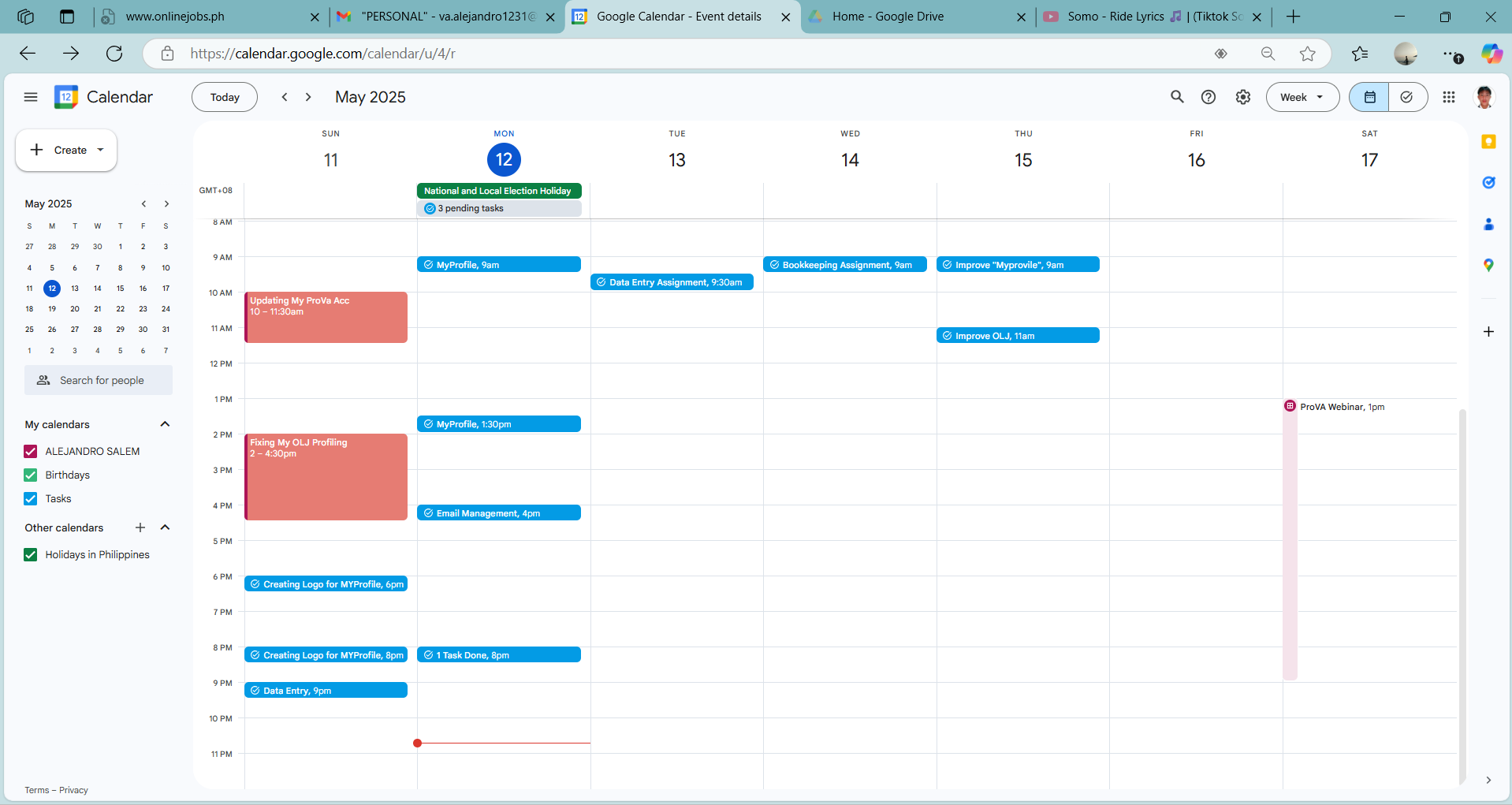1512x805 pixels.
Task: Open Updating My ProVa Acc event
Action: pyautogui.click(x=326, y=317)
